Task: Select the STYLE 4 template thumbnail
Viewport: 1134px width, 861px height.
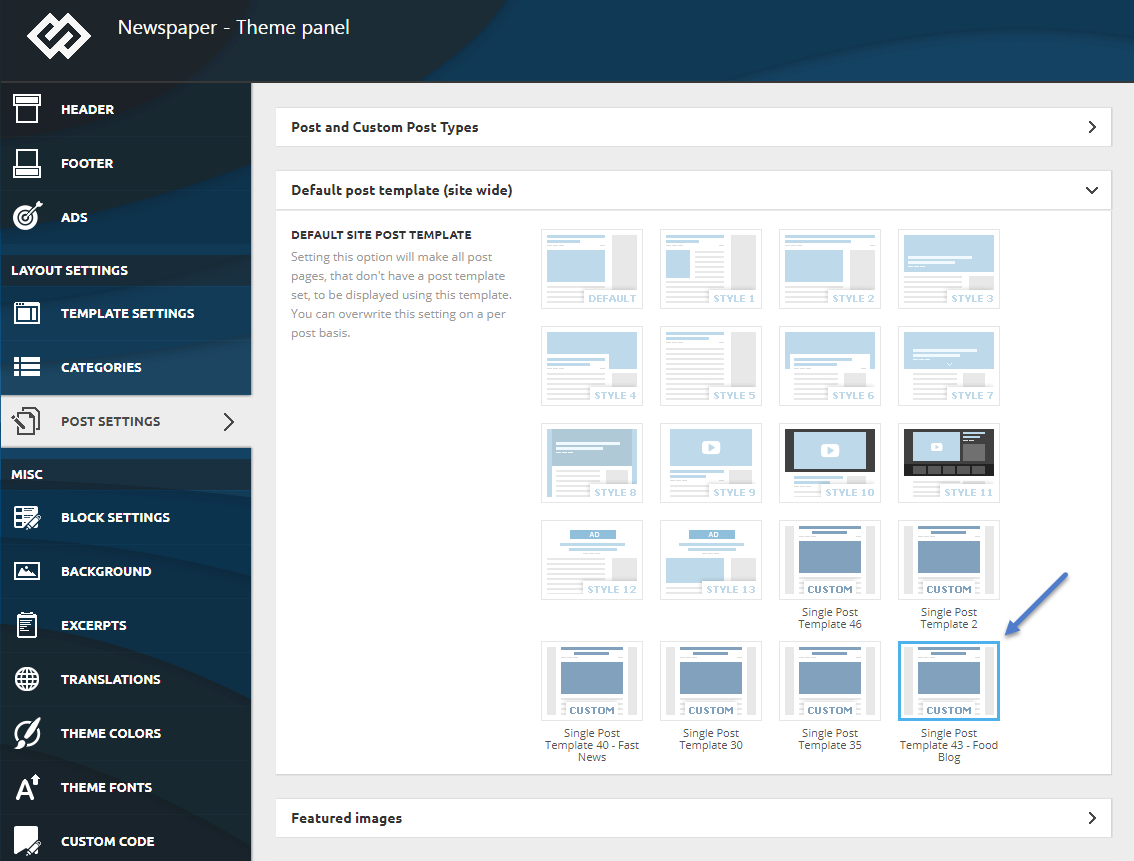Action: tap(592, 366)
